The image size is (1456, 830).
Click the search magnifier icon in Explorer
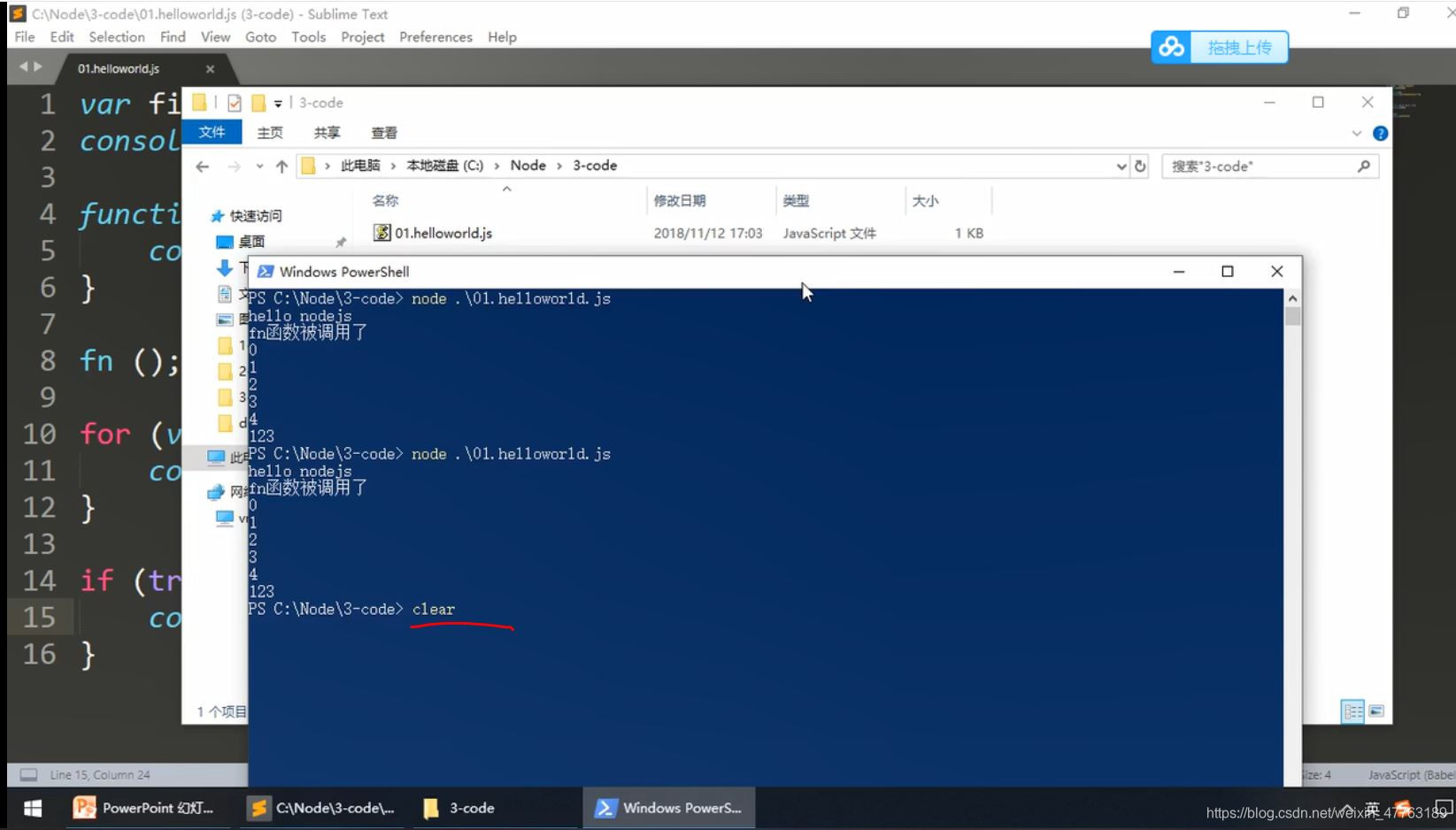[1364, 166]
